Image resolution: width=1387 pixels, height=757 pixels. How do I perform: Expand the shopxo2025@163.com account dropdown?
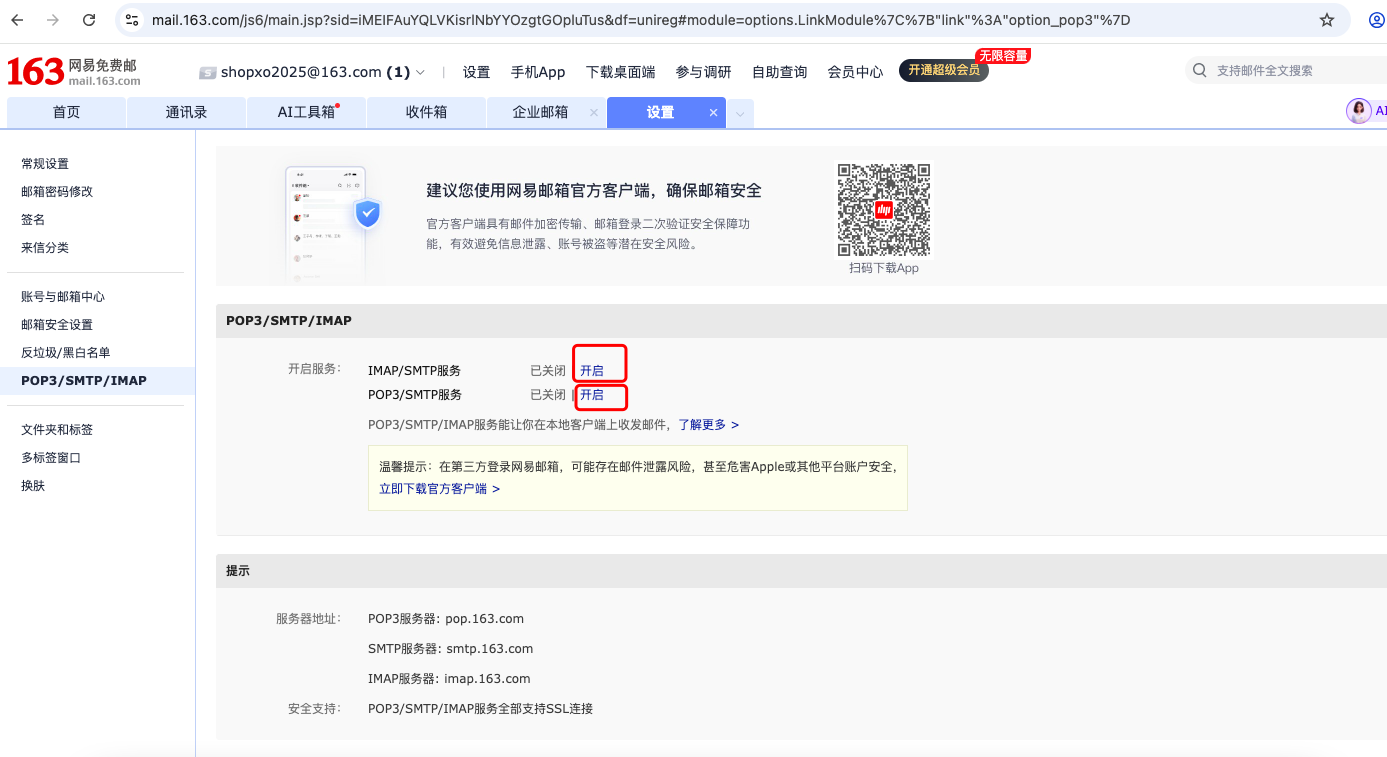coord(420,72)
